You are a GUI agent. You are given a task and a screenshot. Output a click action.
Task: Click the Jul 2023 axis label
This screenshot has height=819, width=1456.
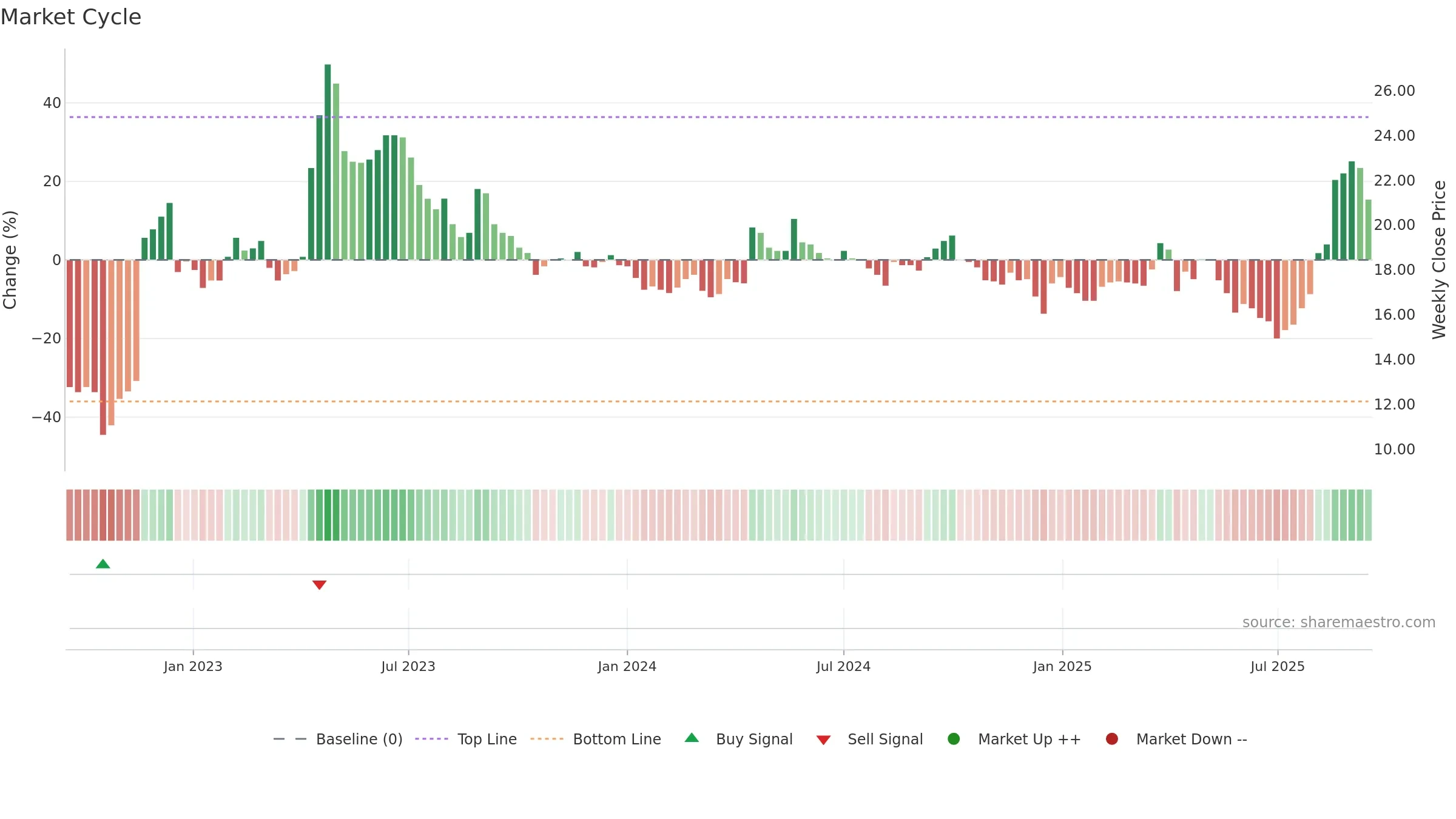click(408, 667)
